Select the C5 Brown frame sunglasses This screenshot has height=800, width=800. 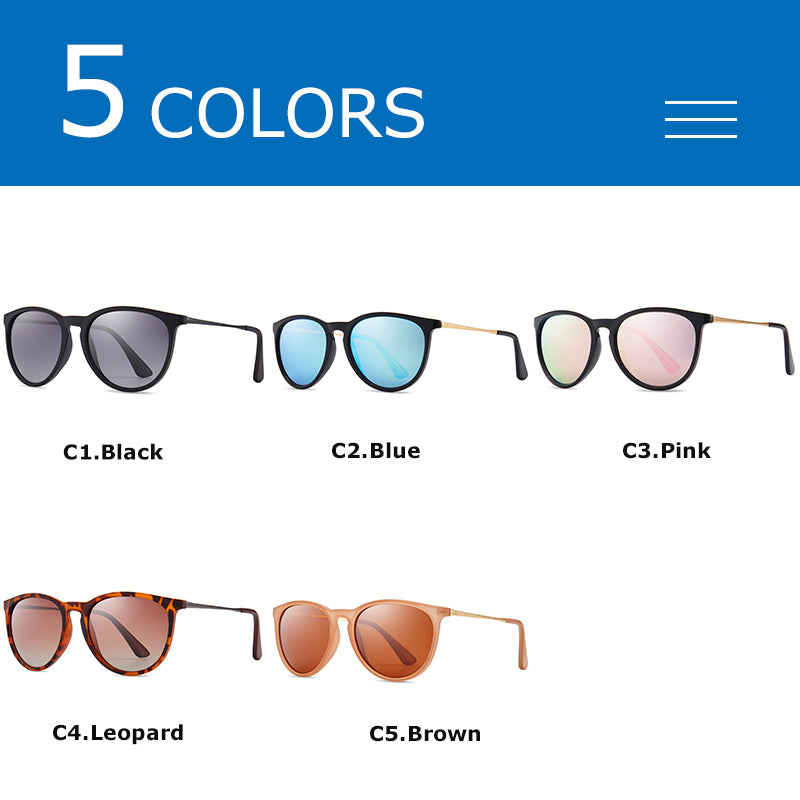coord(400,640)
